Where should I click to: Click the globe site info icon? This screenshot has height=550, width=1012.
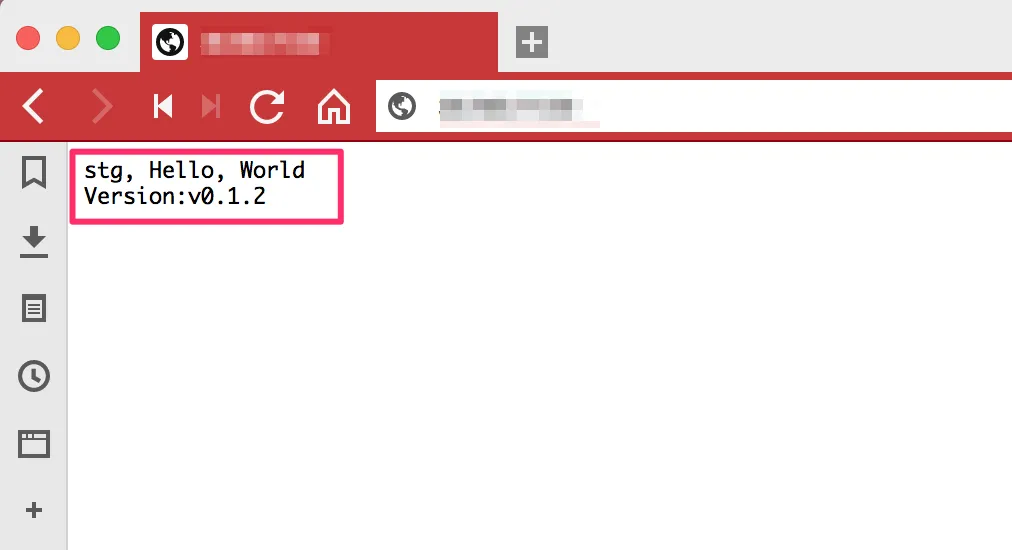(x=401, y=107)
